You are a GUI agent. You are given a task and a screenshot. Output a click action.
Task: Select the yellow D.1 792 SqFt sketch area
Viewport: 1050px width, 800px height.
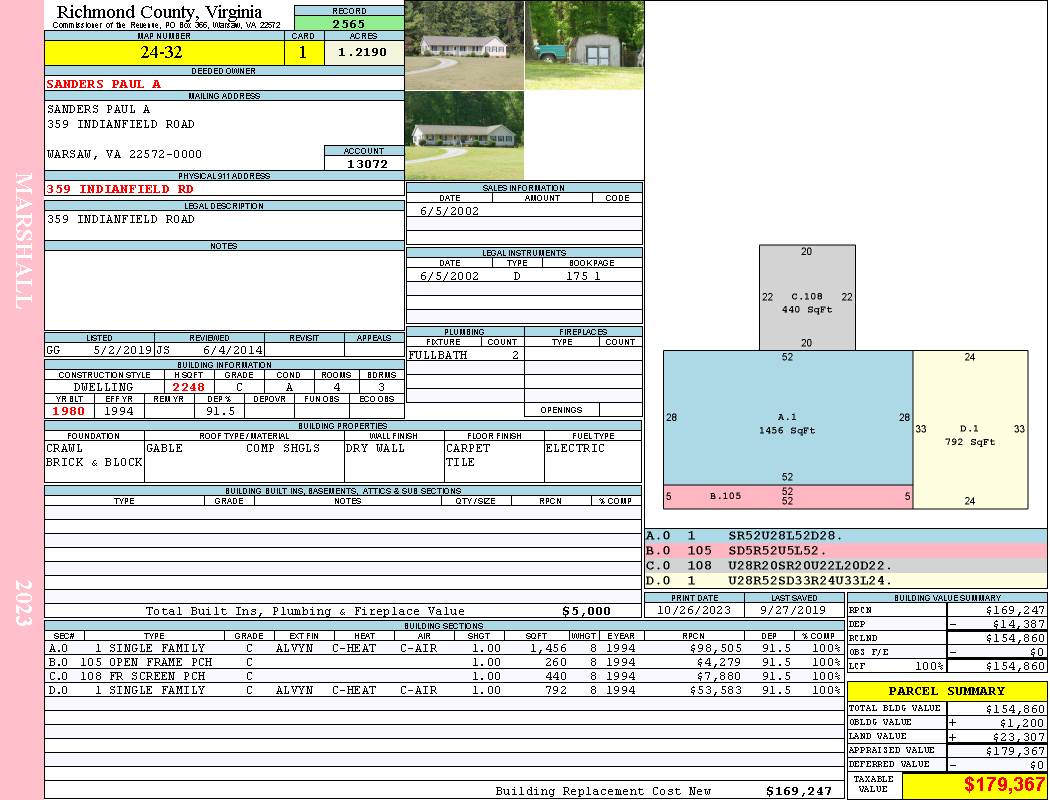[969, 429]
